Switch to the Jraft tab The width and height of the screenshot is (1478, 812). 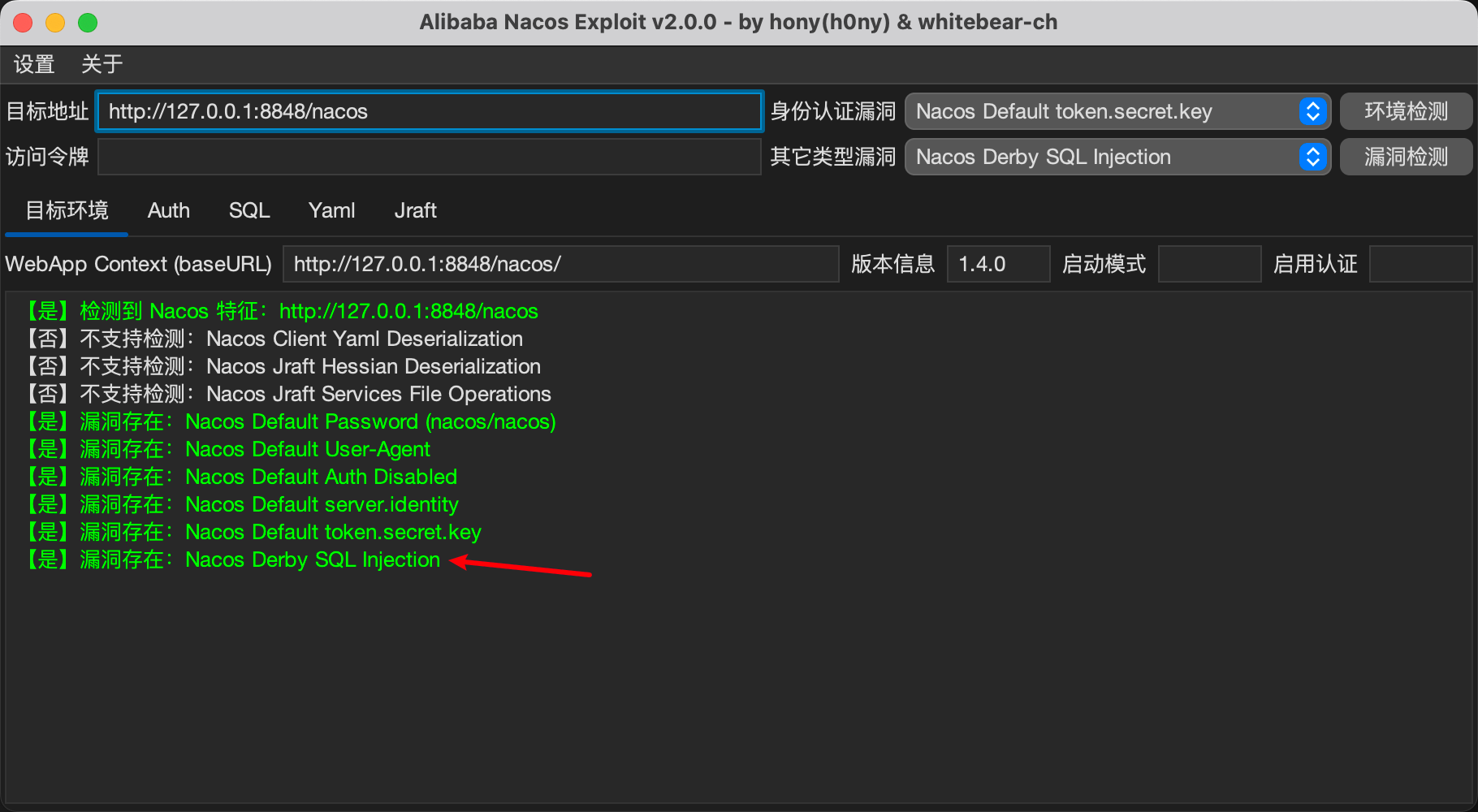point(416,211)
